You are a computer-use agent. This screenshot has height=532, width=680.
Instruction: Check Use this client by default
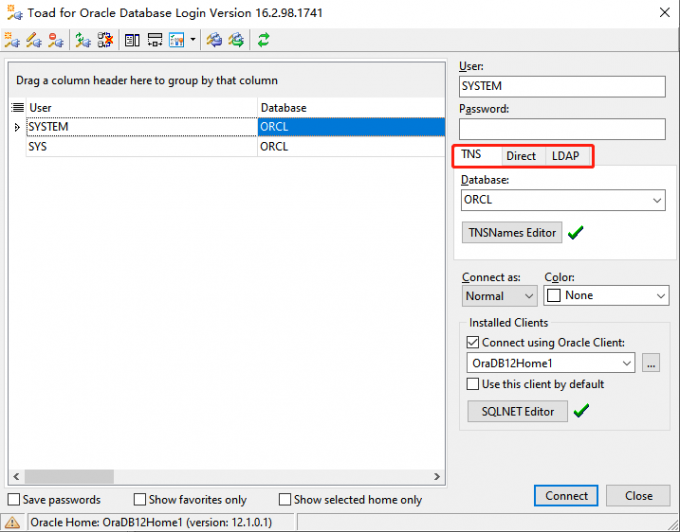pos(473,384)
